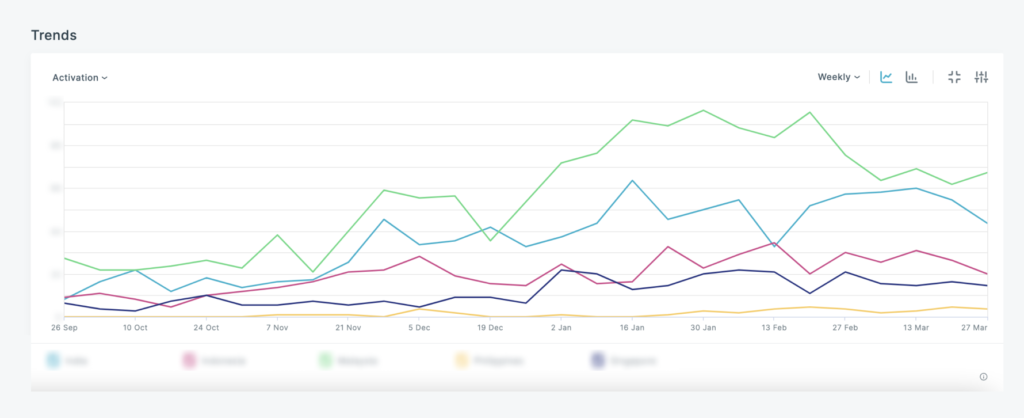Expand the Weekly interval dropdown
1024x418 pixels.
(838, 77)
